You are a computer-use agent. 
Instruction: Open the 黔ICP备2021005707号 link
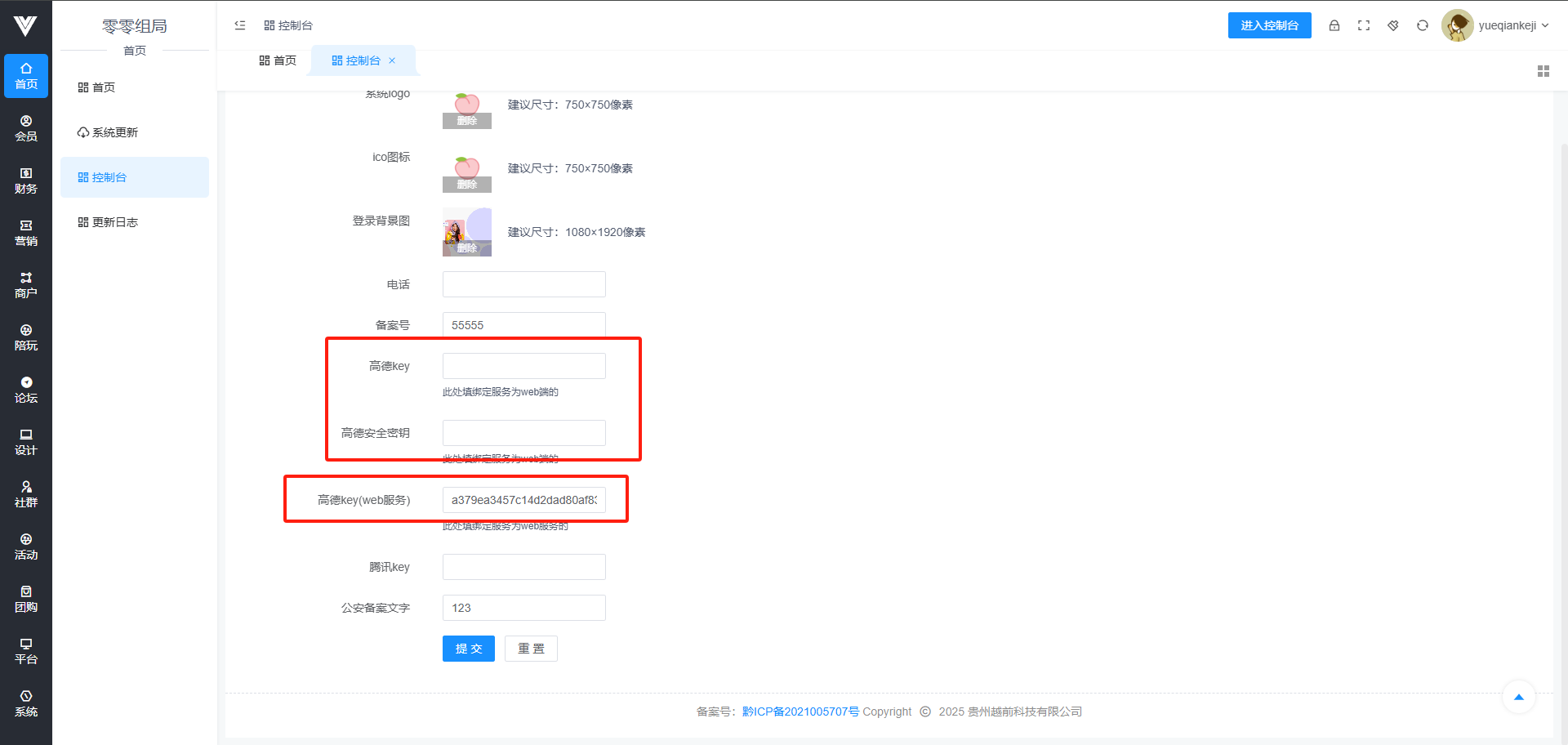(800, 712)
